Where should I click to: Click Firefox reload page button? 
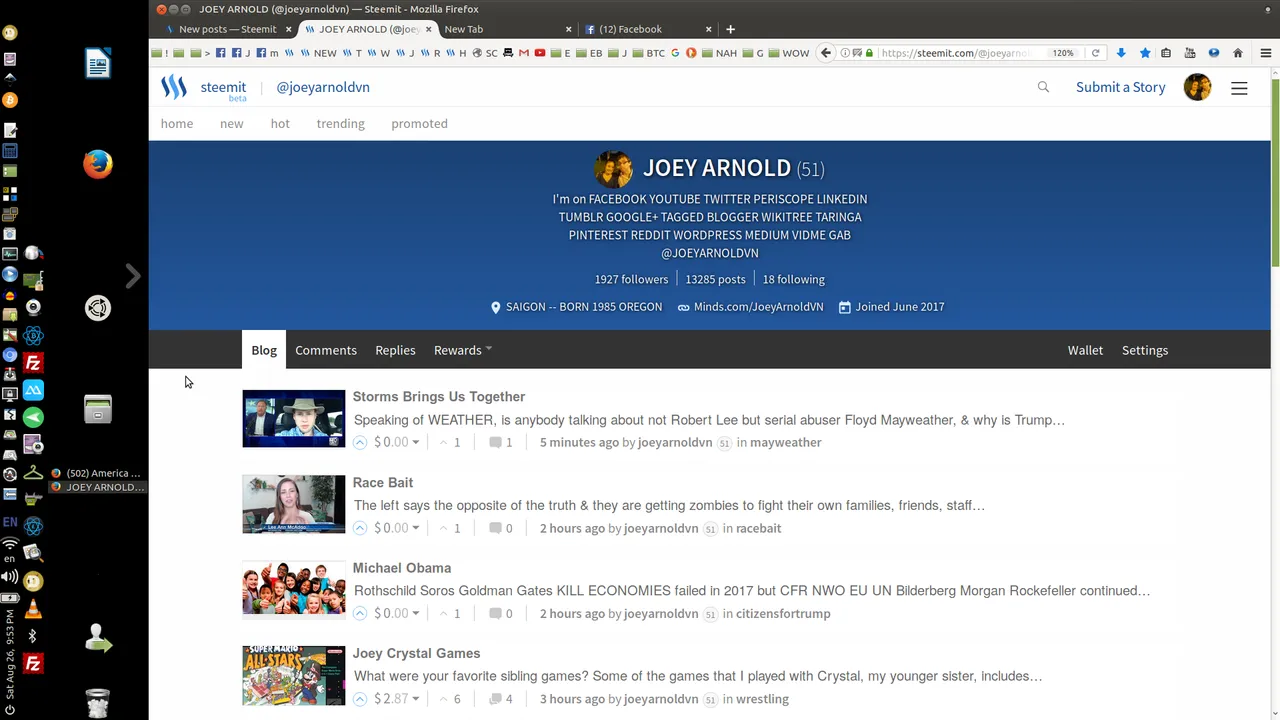pyautogui.click(x=1095, y=53)
